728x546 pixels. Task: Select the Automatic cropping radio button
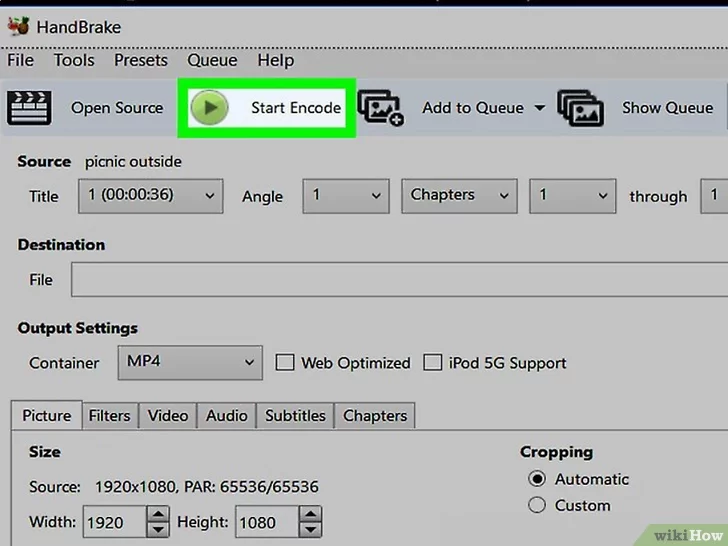tap(537, 479)
